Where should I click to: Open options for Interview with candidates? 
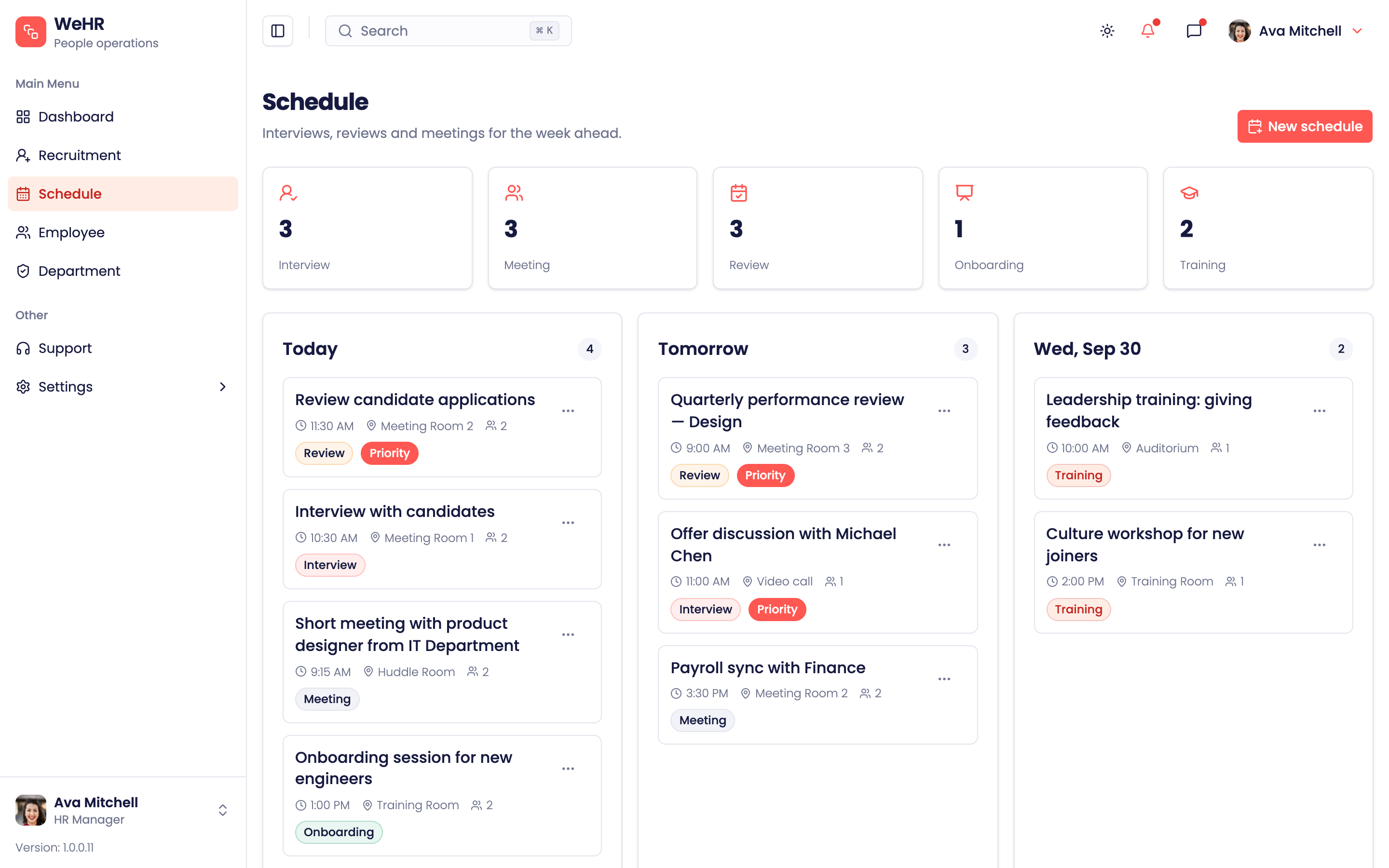(x=568, y=523)
